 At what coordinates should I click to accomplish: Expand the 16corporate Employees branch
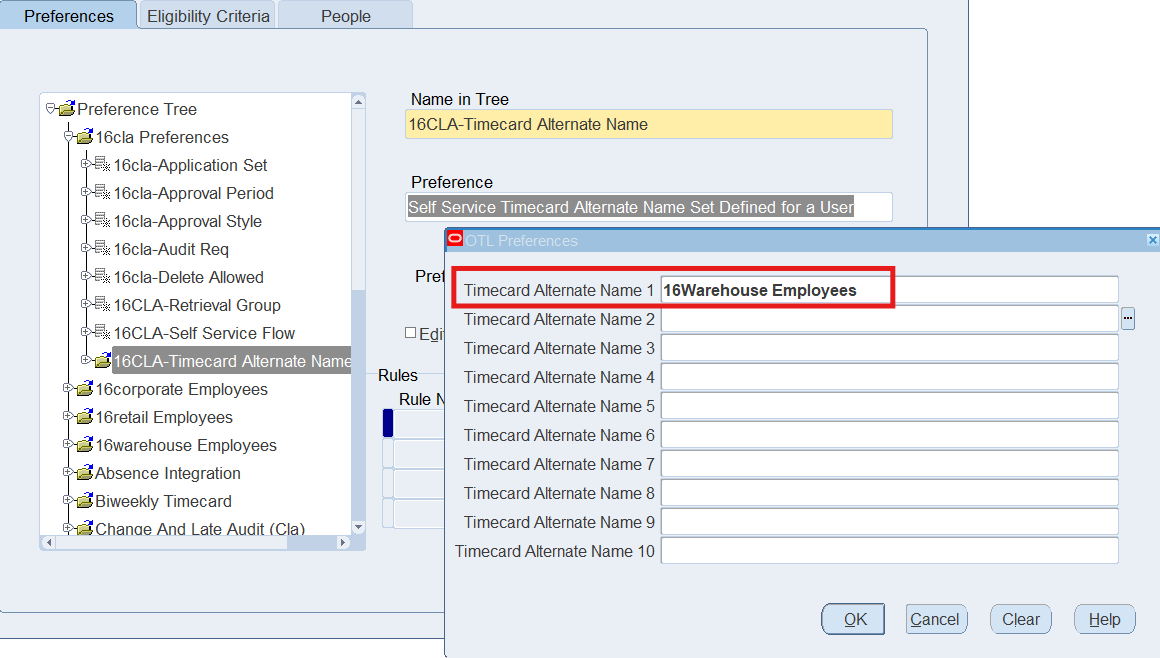point(67,389)
